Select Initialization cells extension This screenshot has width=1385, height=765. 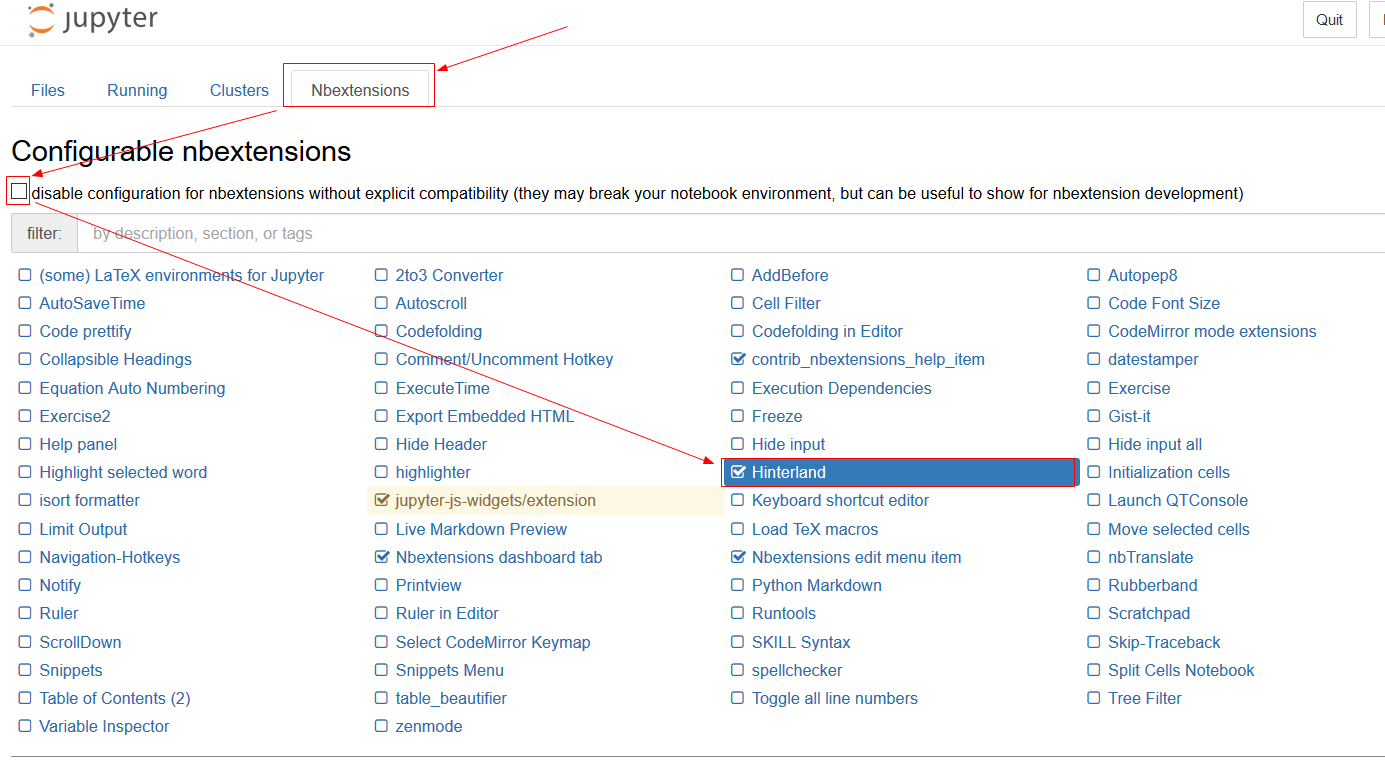pos(1169,472)
